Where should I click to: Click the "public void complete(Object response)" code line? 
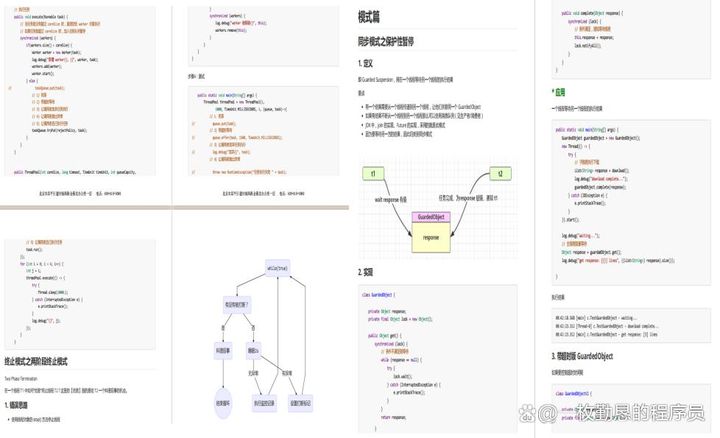coord(592,13)
